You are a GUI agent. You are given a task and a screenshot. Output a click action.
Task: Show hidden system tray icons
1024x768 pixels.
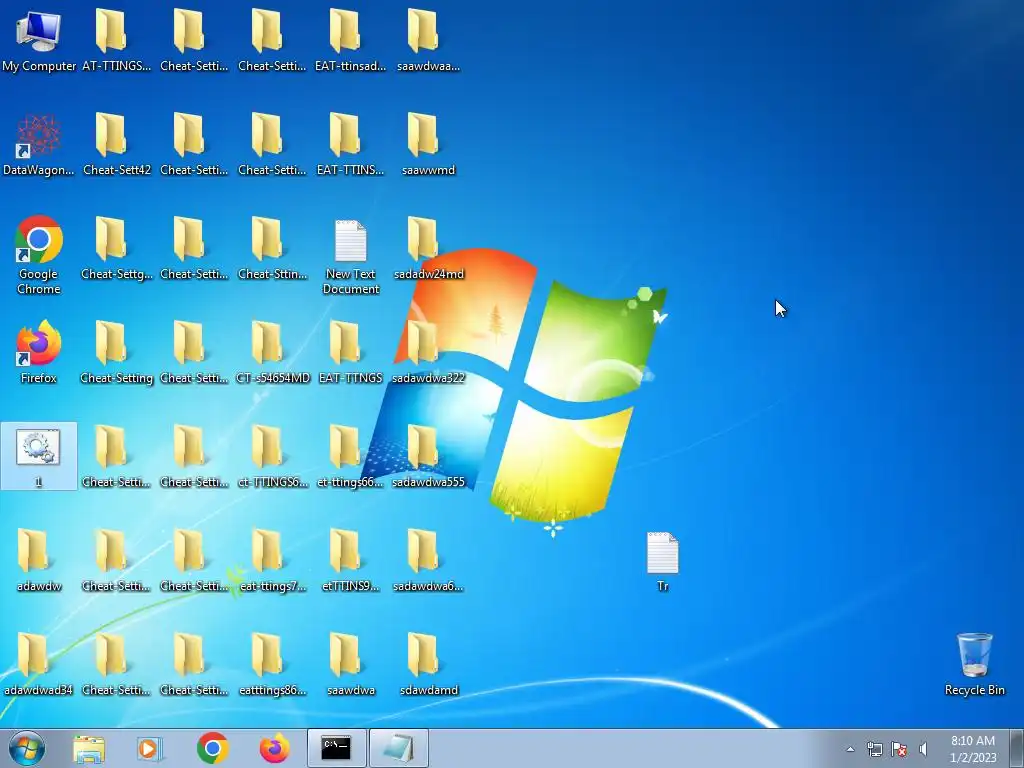coord(850,749)
